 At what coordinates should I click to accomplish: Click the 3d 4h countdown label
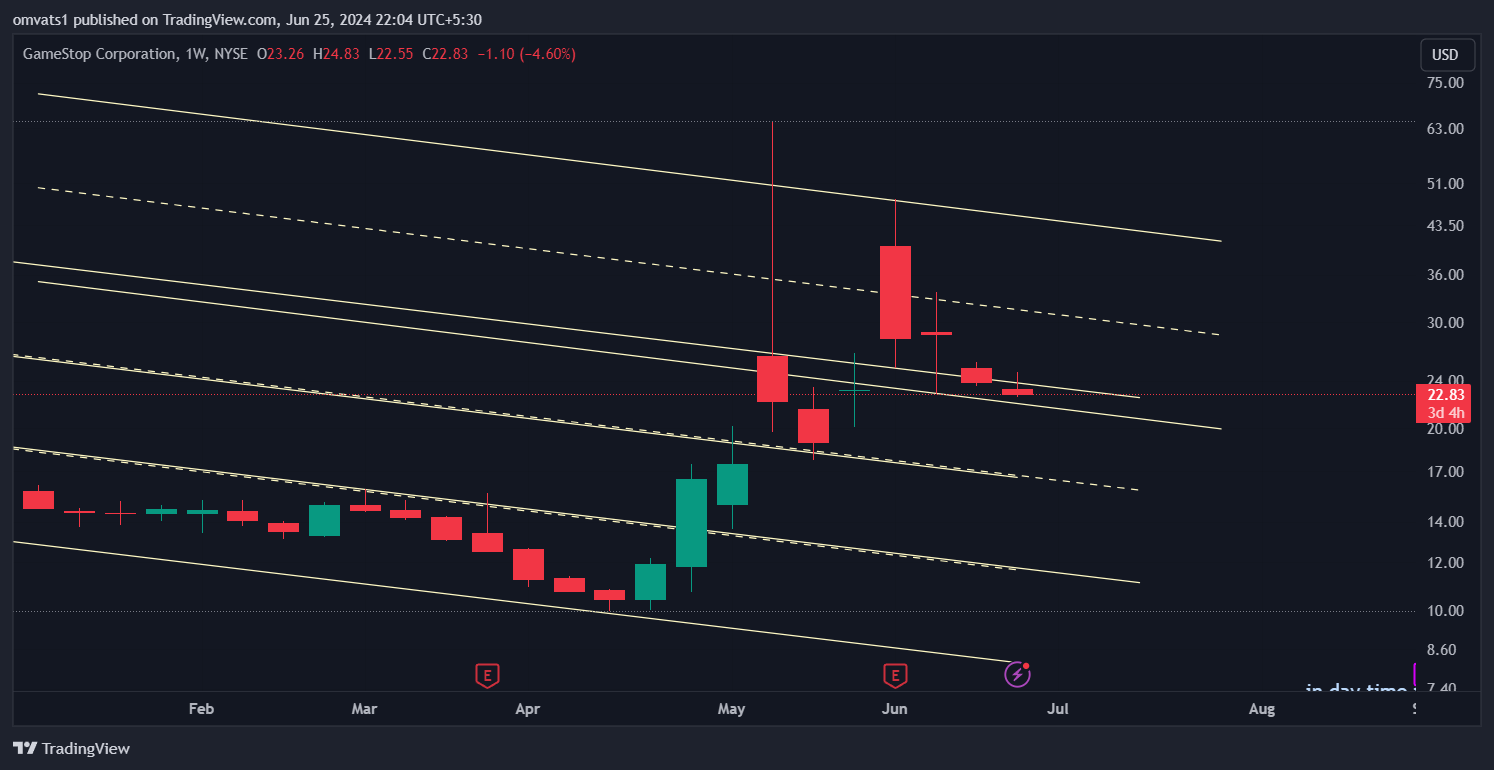[1446, 413]
